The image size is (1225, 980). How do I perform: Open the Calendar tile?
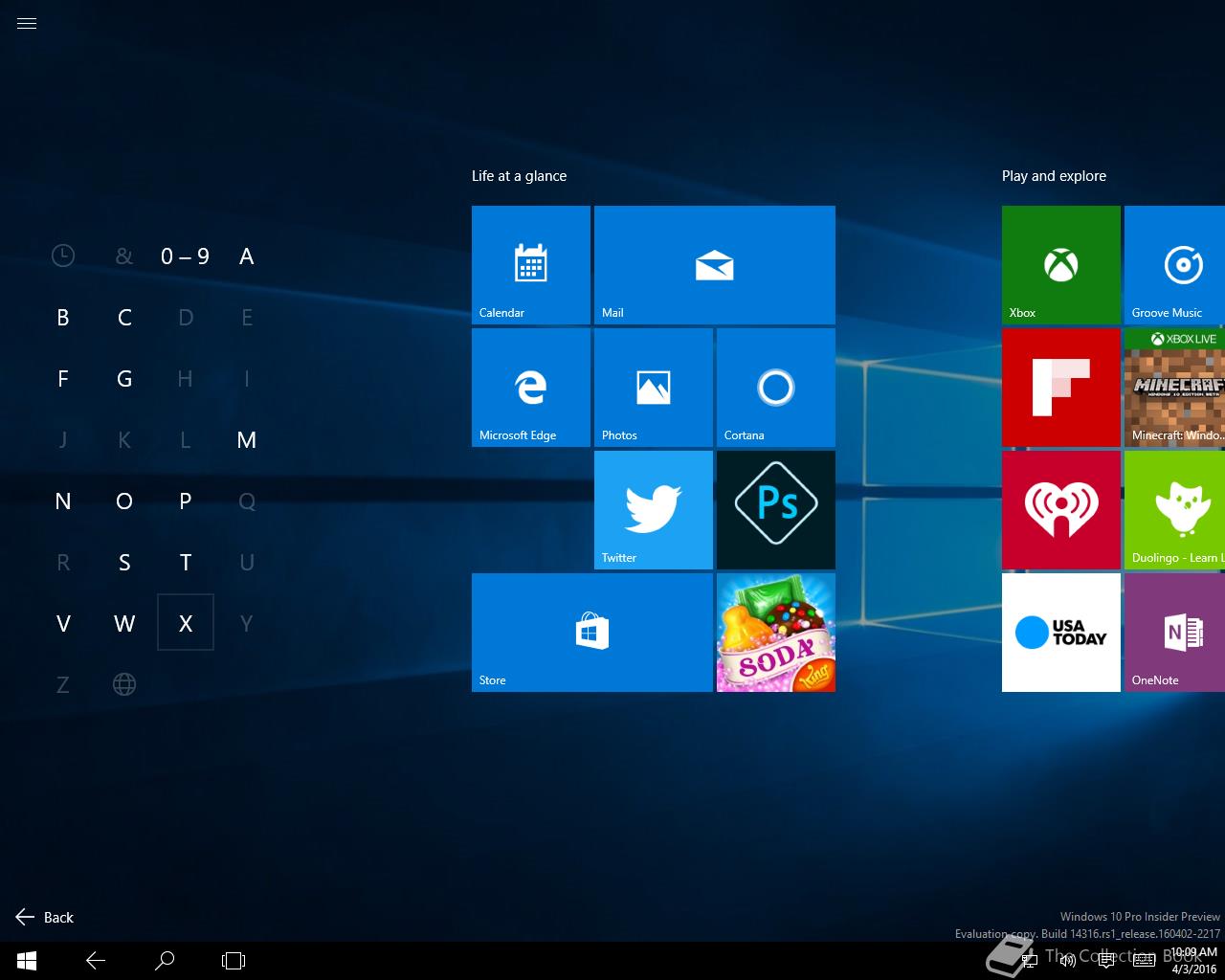pyautogui.click(x=531, y=265)
